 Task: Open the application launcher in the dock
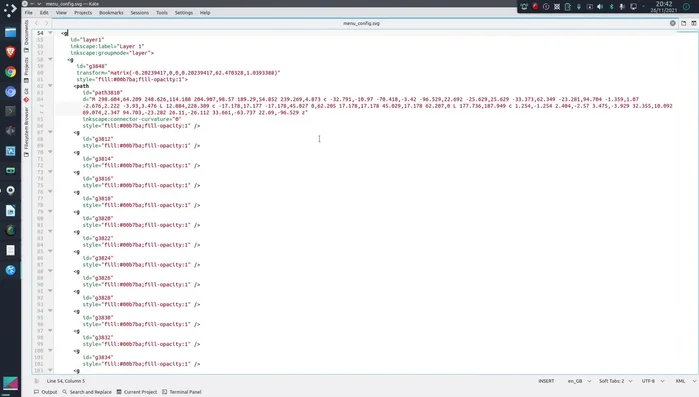pos(10,11)
